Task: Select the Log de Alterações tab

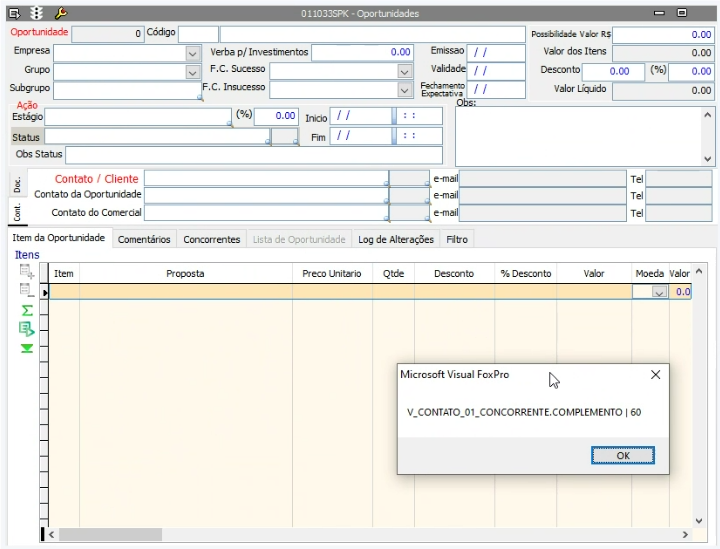Action: click(396, 239)
